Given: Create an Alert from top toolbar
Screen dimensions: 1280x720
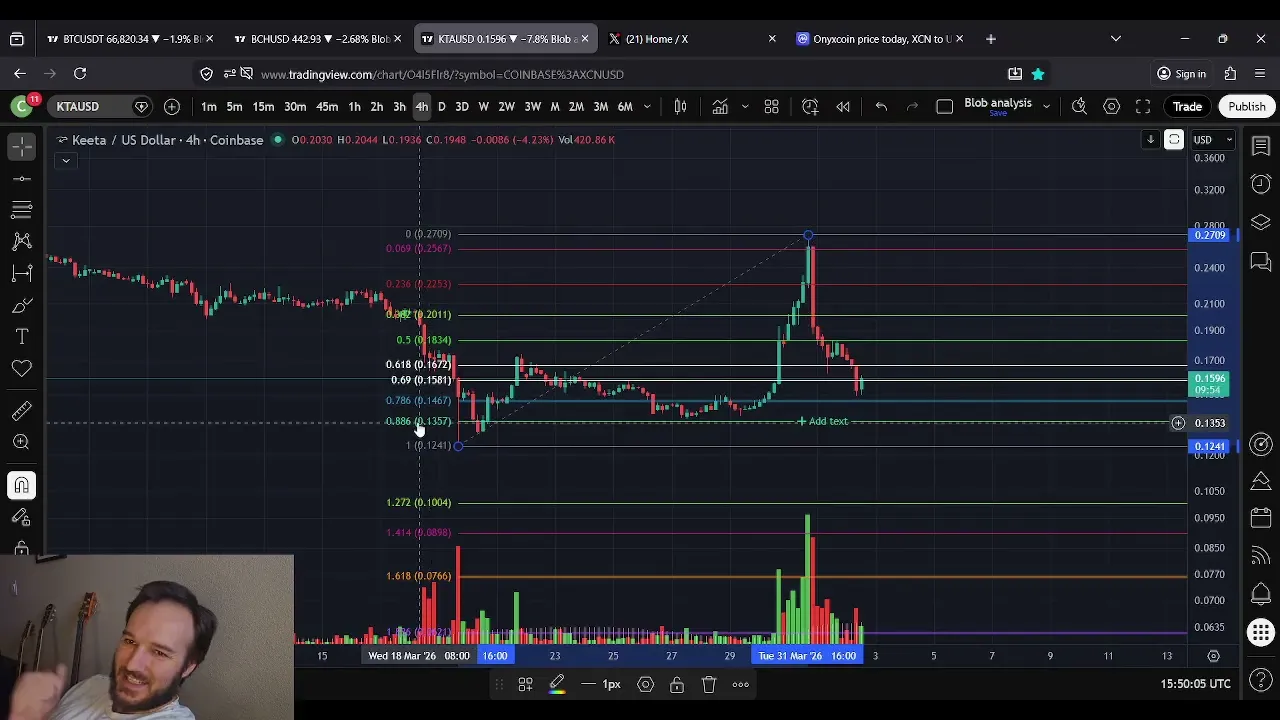Looking at the screenshot, I should [810, 107].
